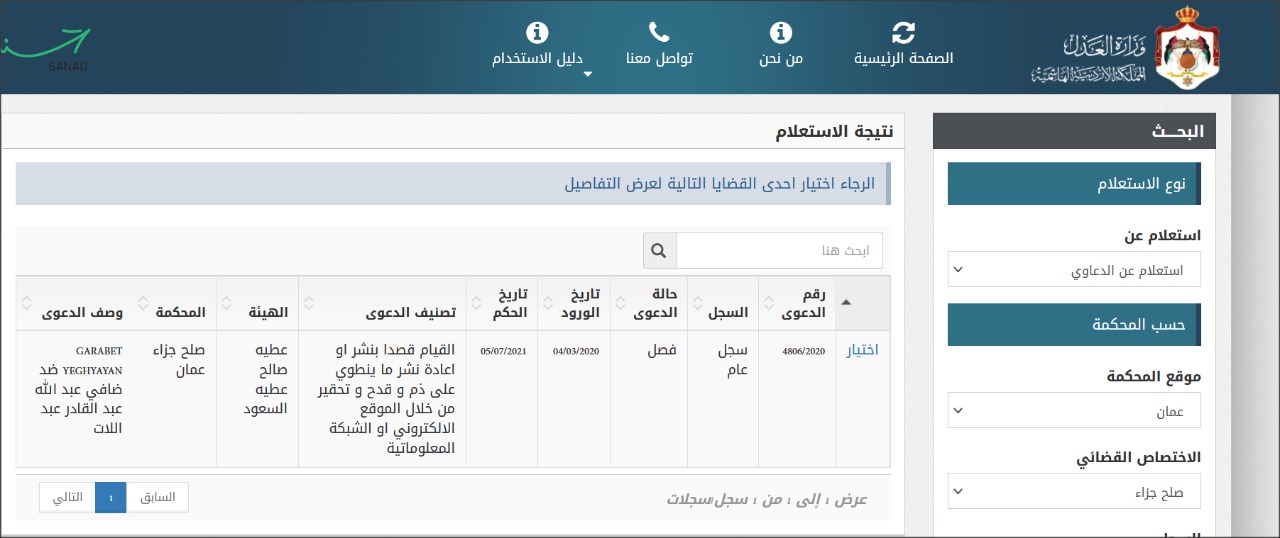
Task: Sort table by رقم الدعوى column arrows
Action: [x=767, y=302]
